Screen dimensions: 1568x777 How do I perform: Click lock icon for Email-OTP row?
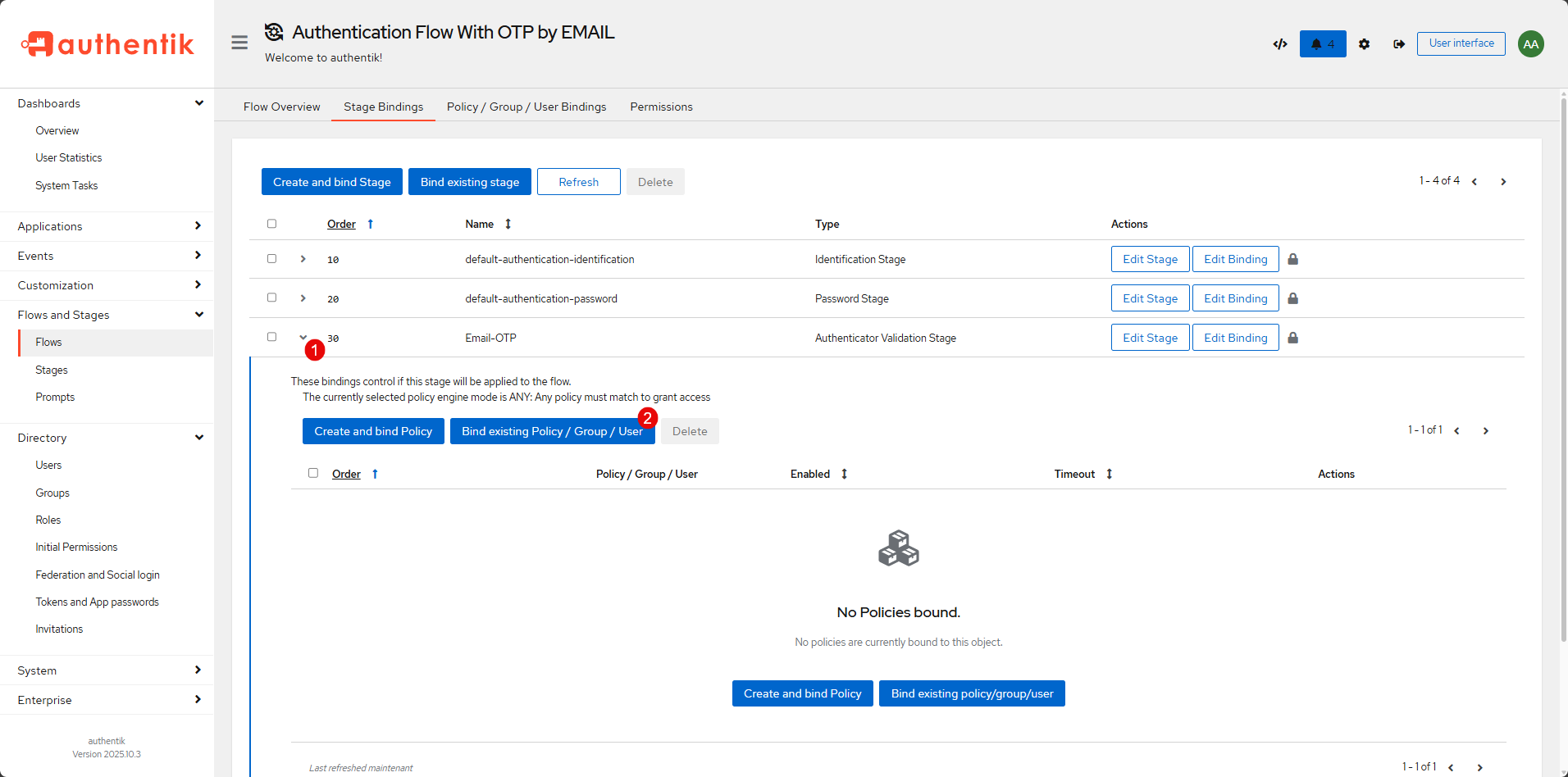click(x=1292, y=338)
